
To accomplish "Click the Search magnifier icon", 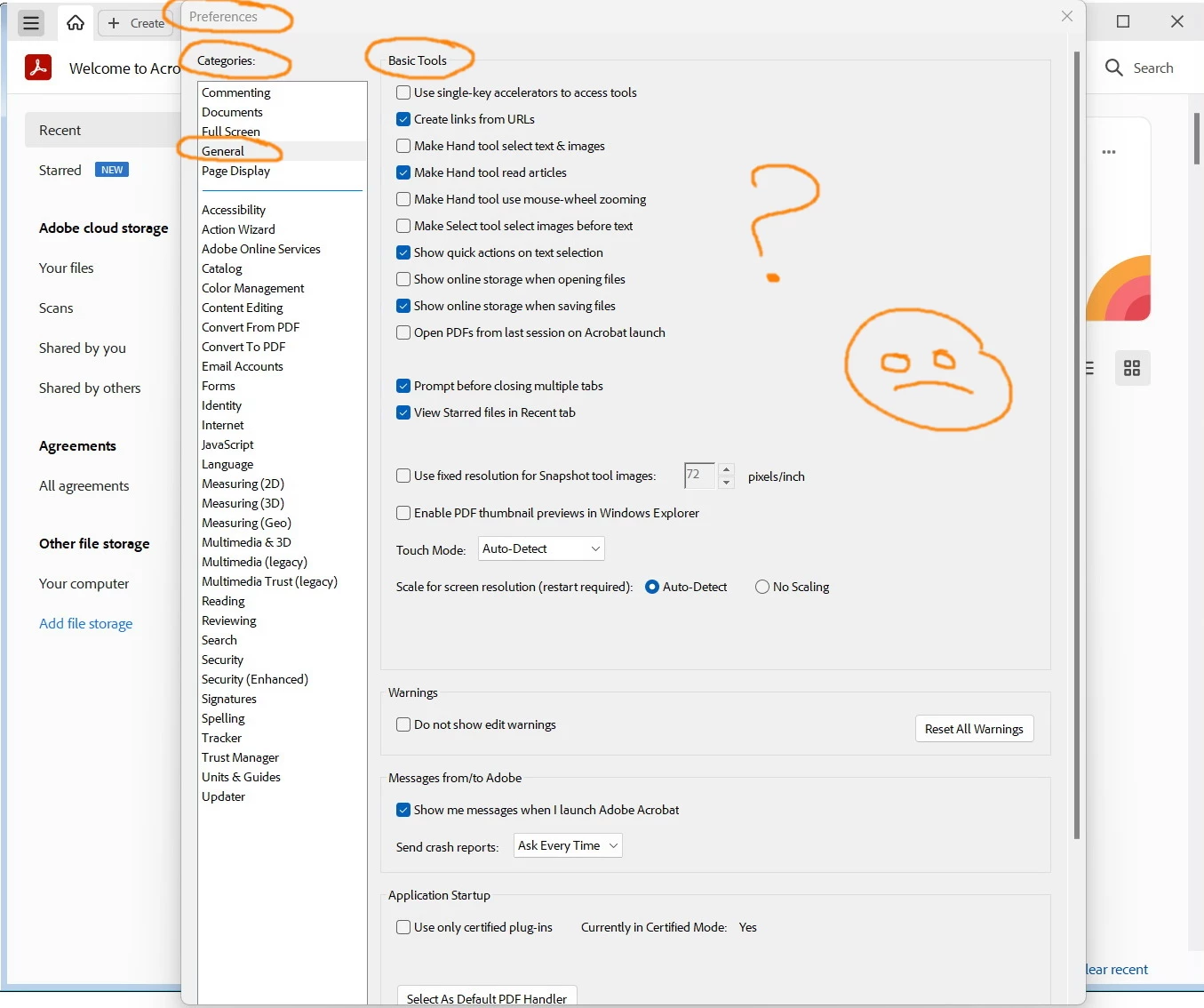I will (1114, 68).
